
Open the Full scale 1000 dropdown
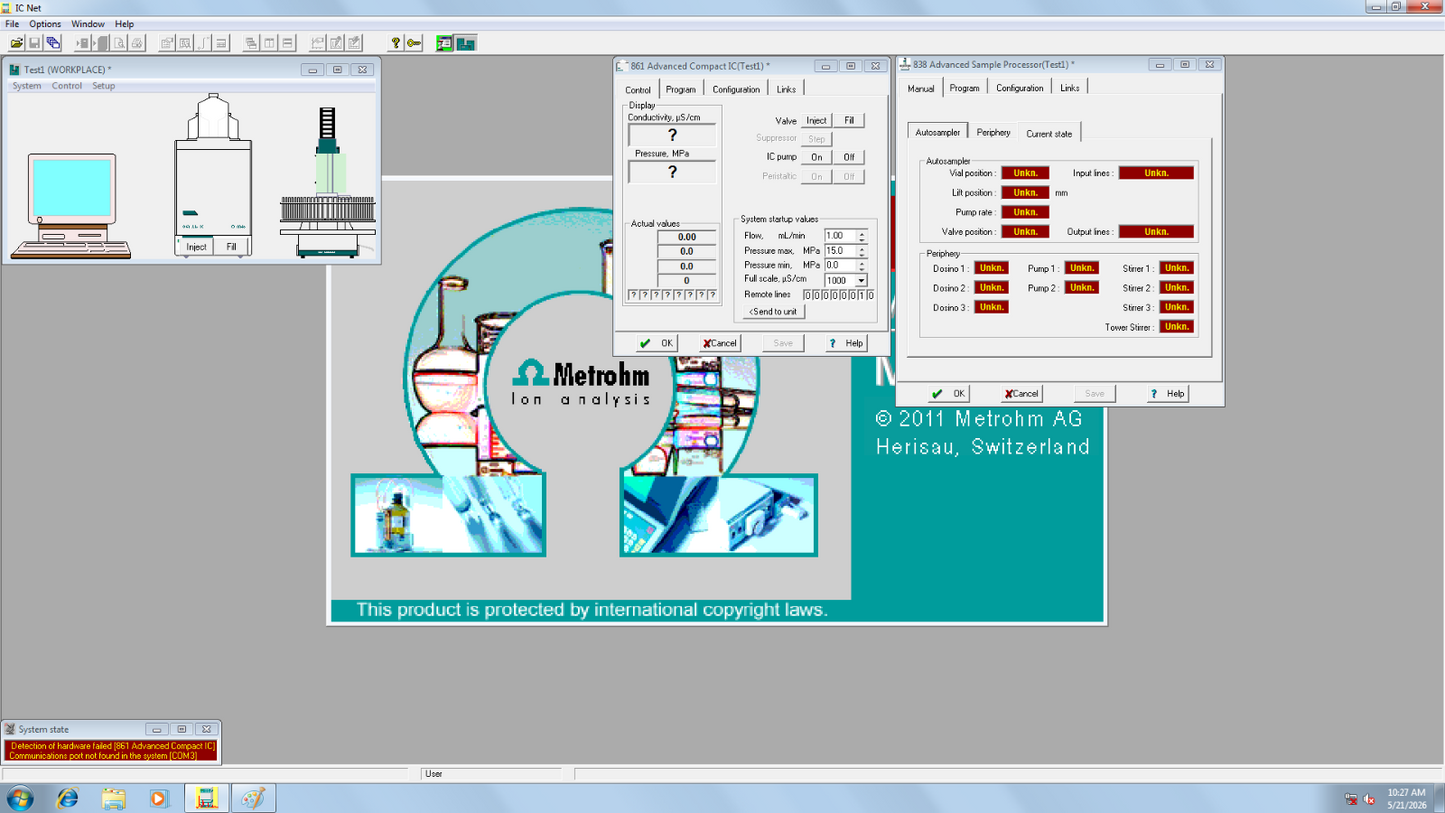click(861, 281)
